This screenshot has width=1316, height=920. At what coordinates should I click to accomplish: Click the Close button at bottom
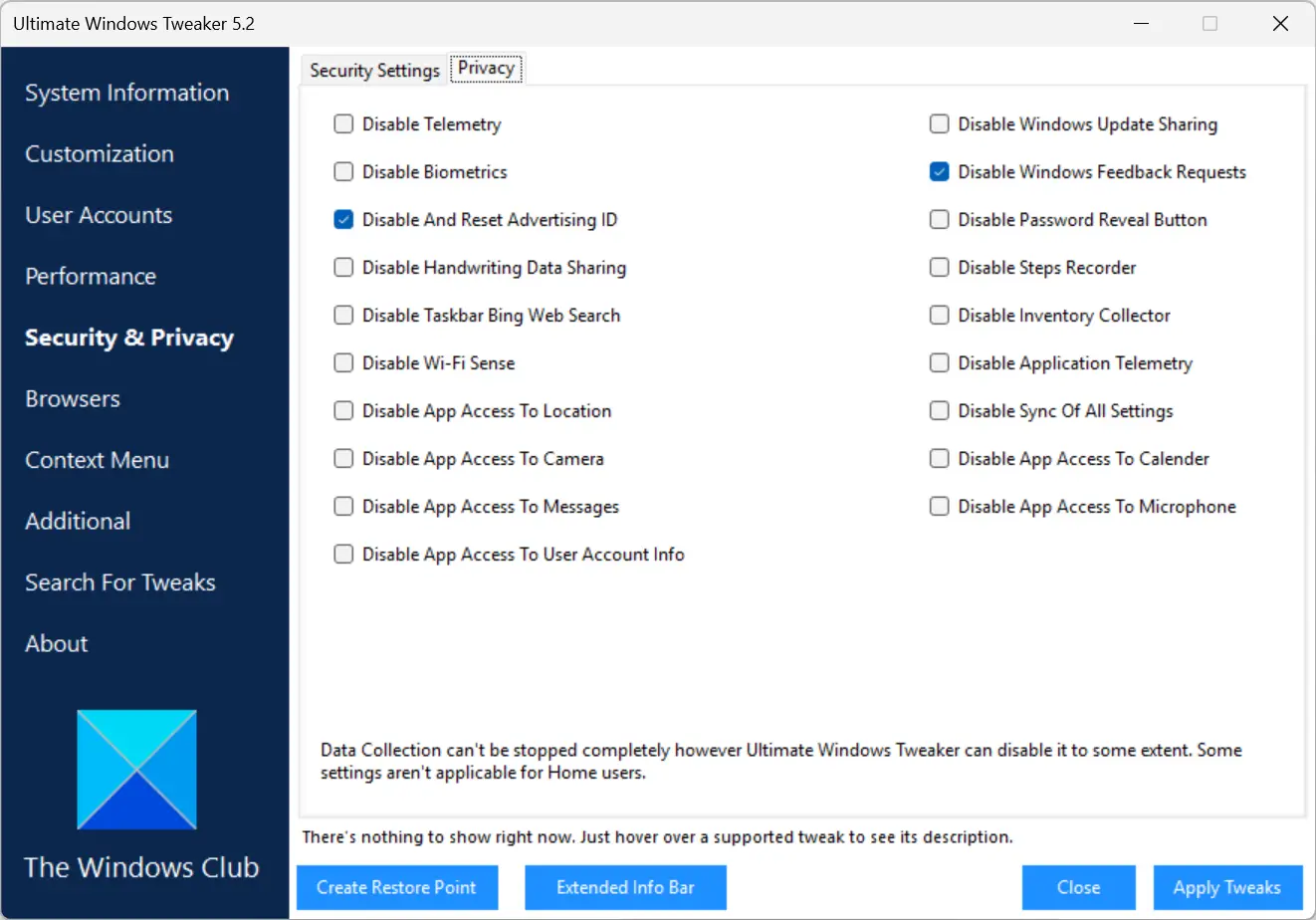1079,887
